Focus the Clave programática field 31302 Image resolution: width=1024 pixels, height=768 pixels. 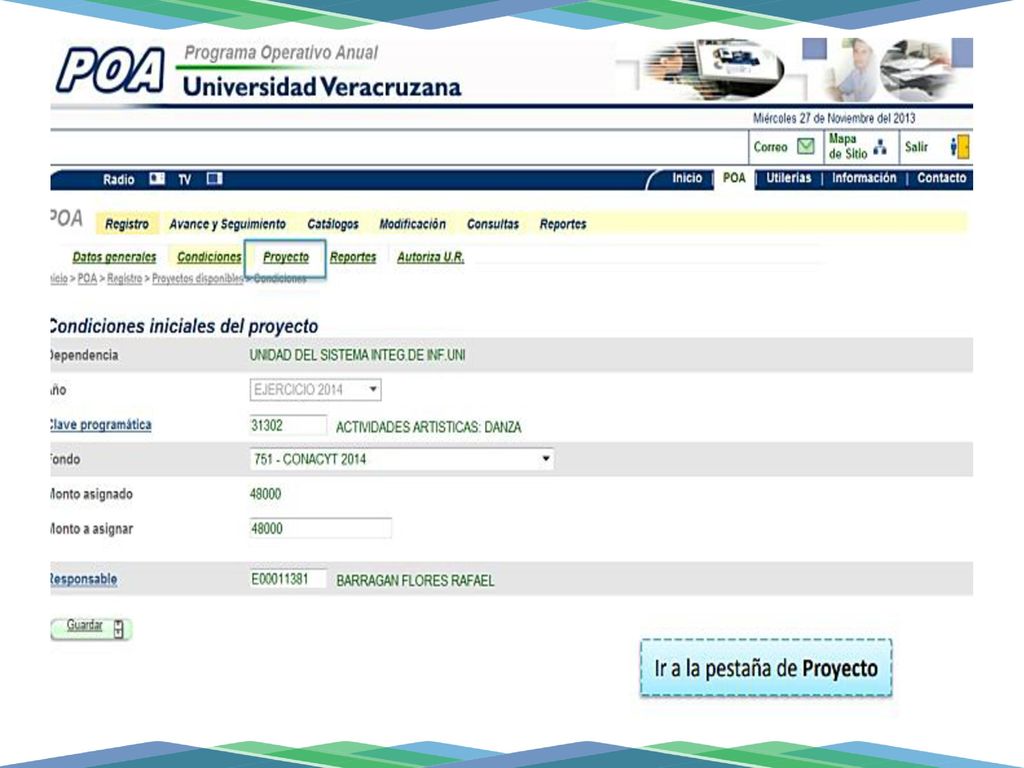coord(288,425)
